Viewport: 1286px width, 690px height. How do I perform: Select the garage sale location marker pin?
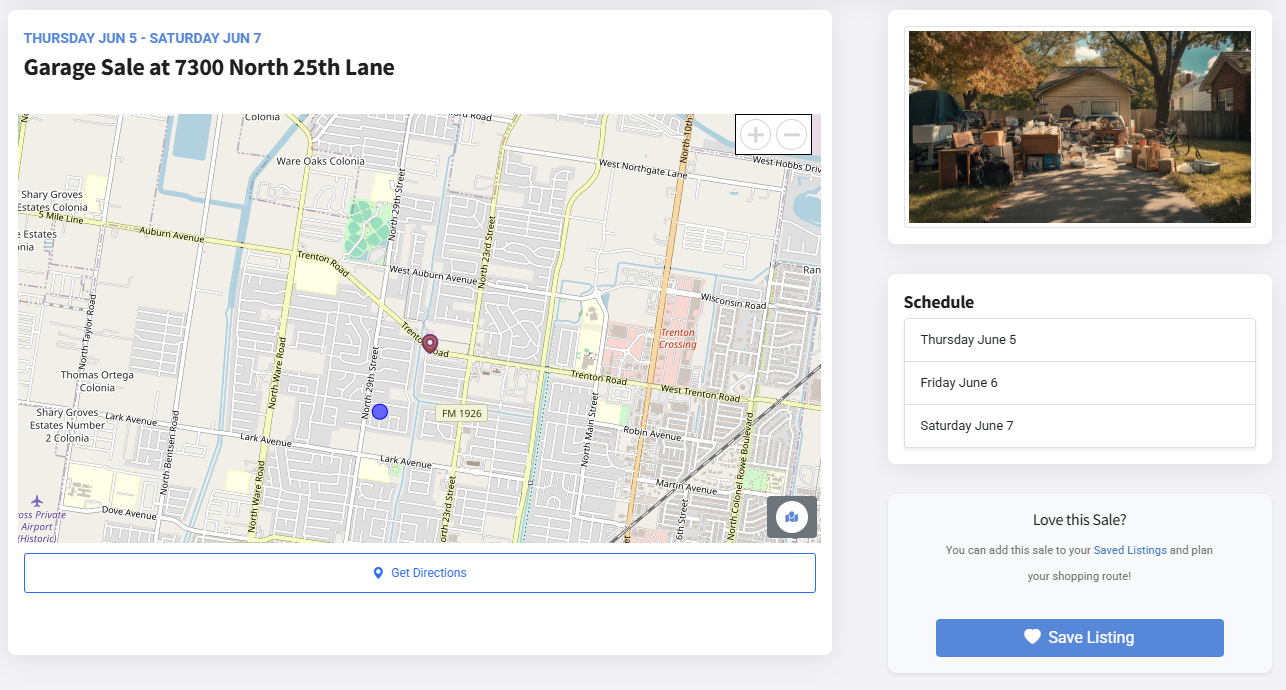(x=430, y=342)
